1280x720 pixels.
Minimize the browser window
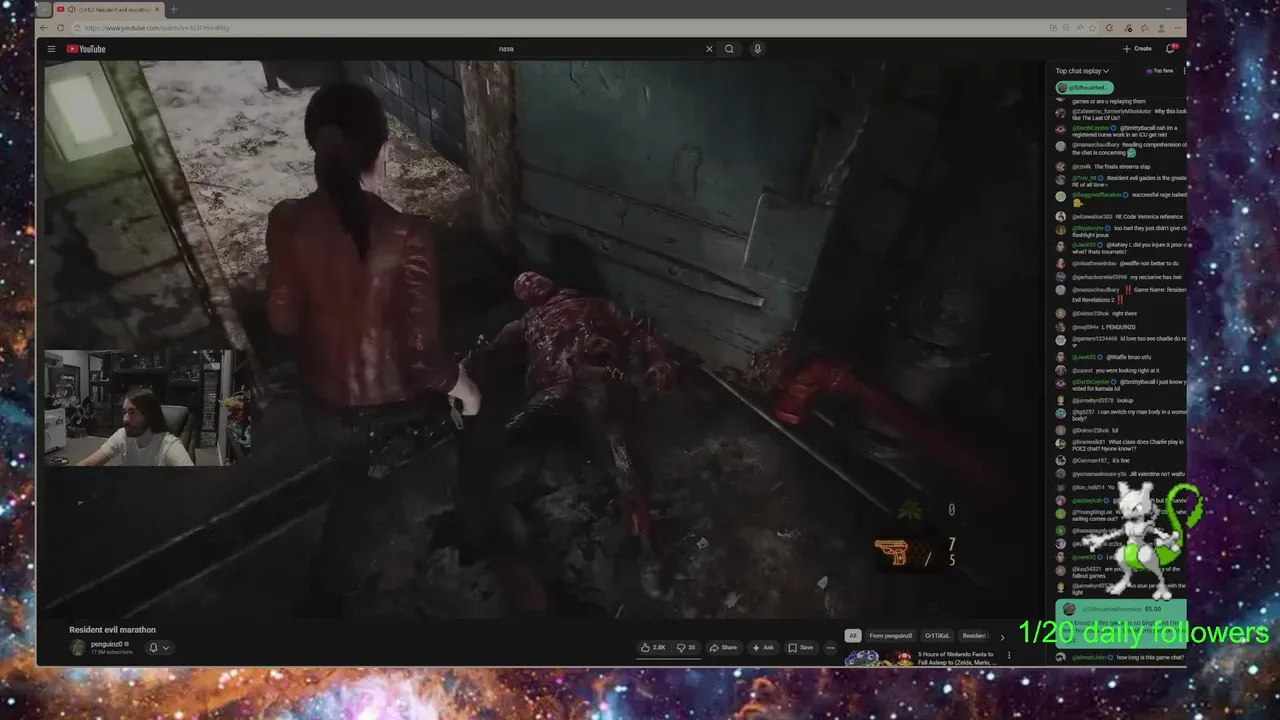coord(1168,9)
